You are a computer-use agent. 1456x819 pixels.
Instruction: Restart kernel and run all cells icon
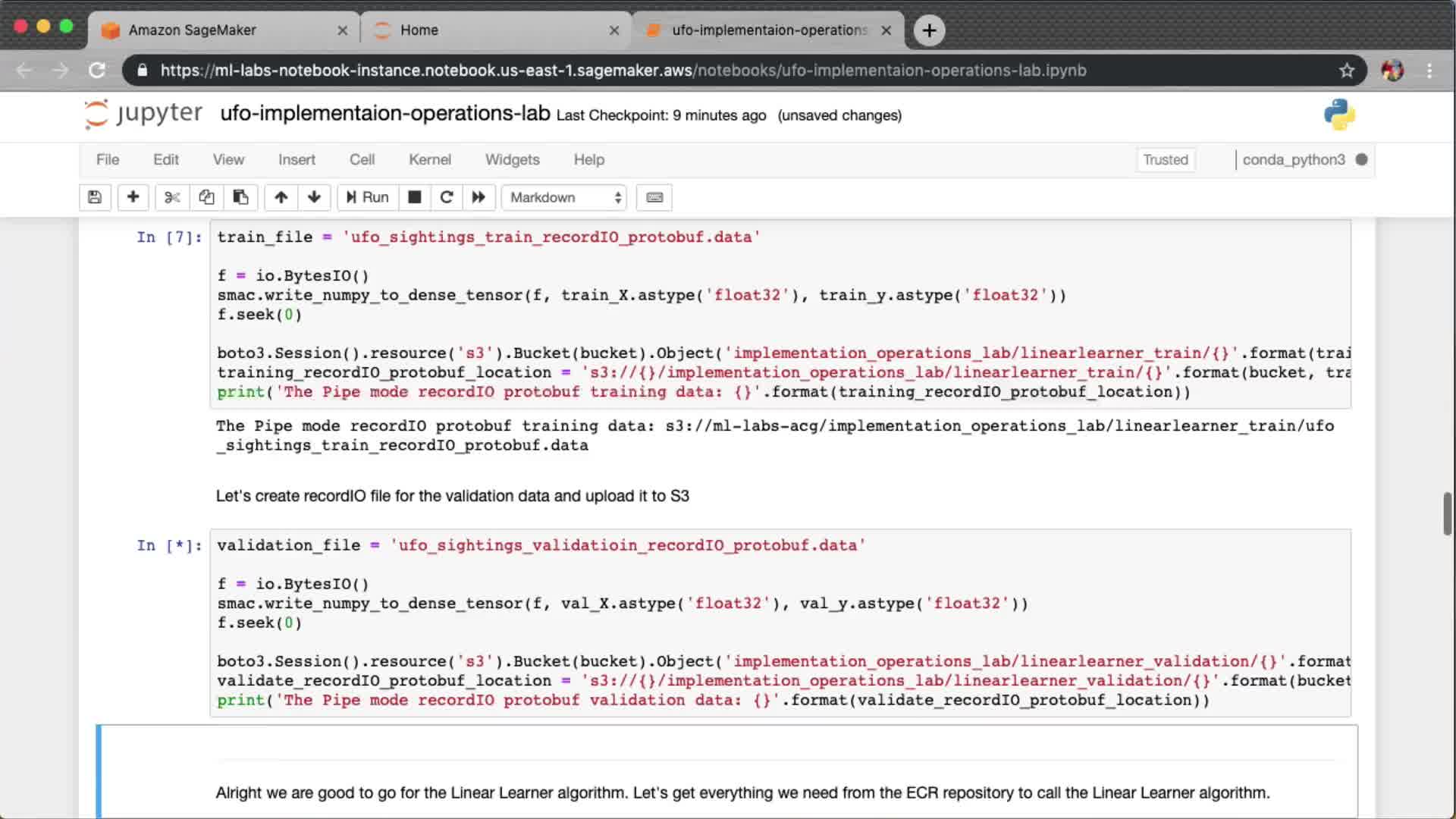tap(479, 197)
